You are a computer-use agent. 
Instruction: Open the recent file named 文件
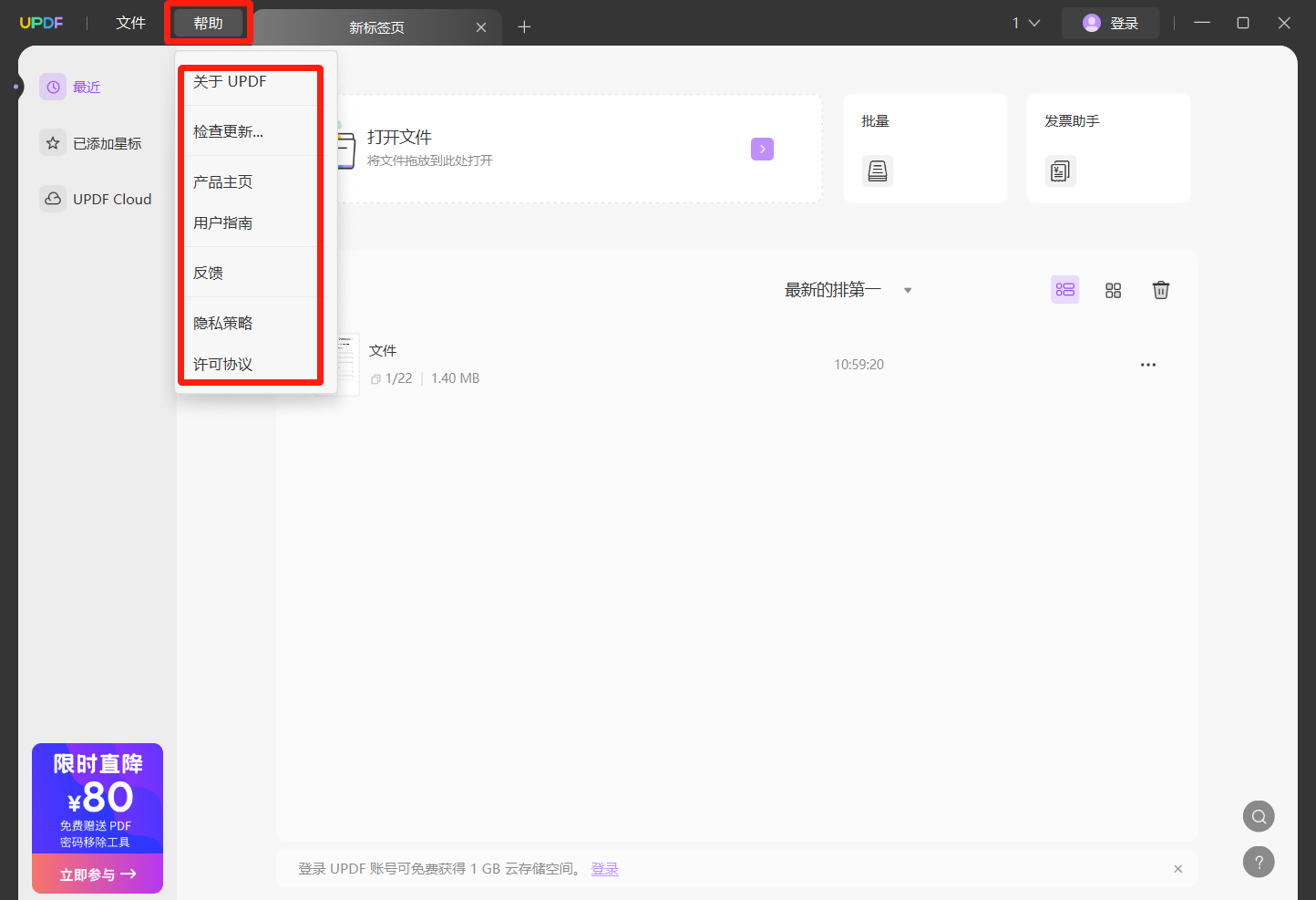[x=383, y=351]
